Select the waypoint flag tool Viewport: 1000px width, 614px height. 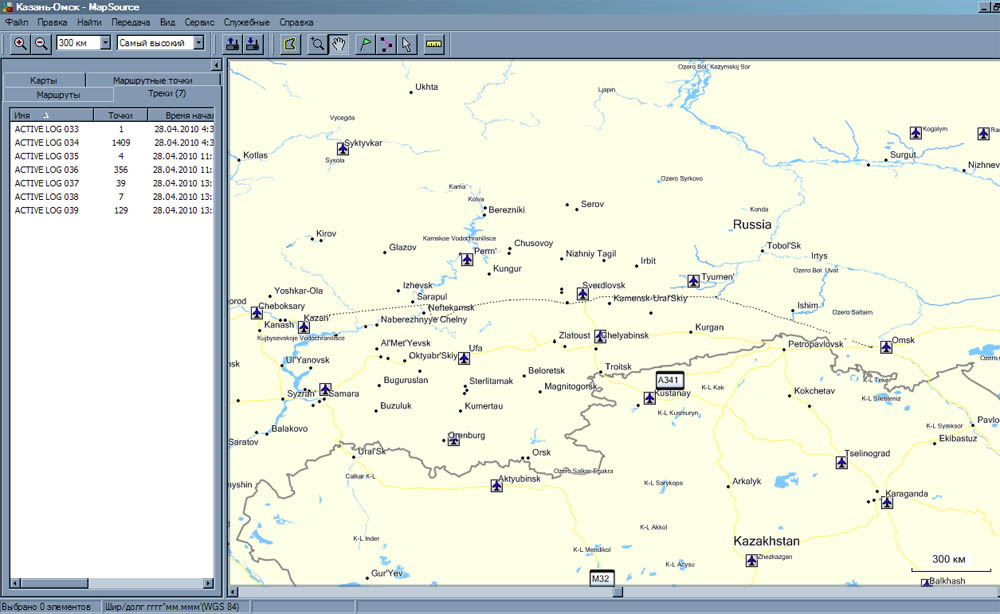(366, 43)
